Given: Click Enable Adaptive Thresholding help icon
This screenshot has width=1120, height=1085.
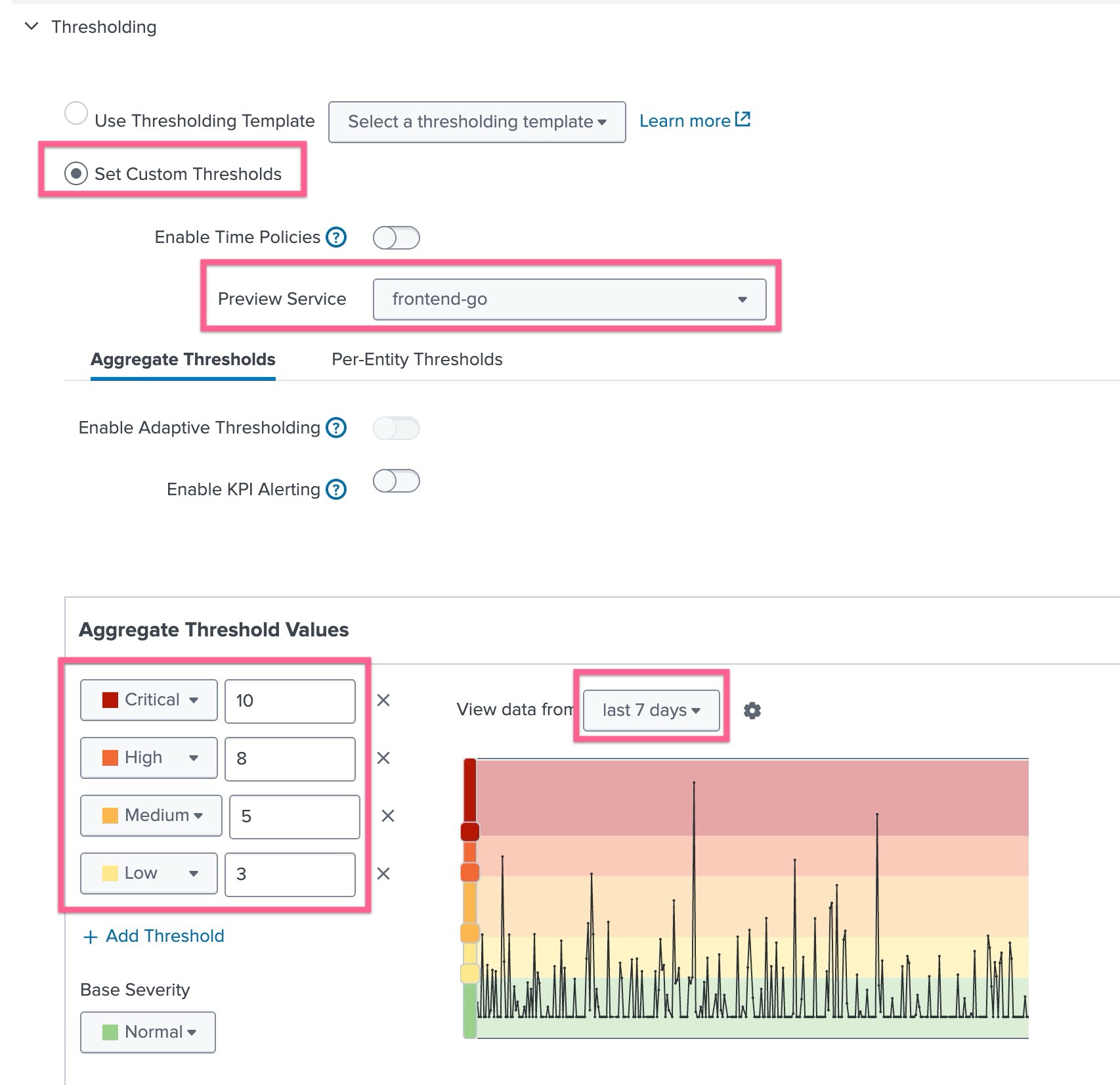Looking at the screenshot, I should tap(336, 428).
